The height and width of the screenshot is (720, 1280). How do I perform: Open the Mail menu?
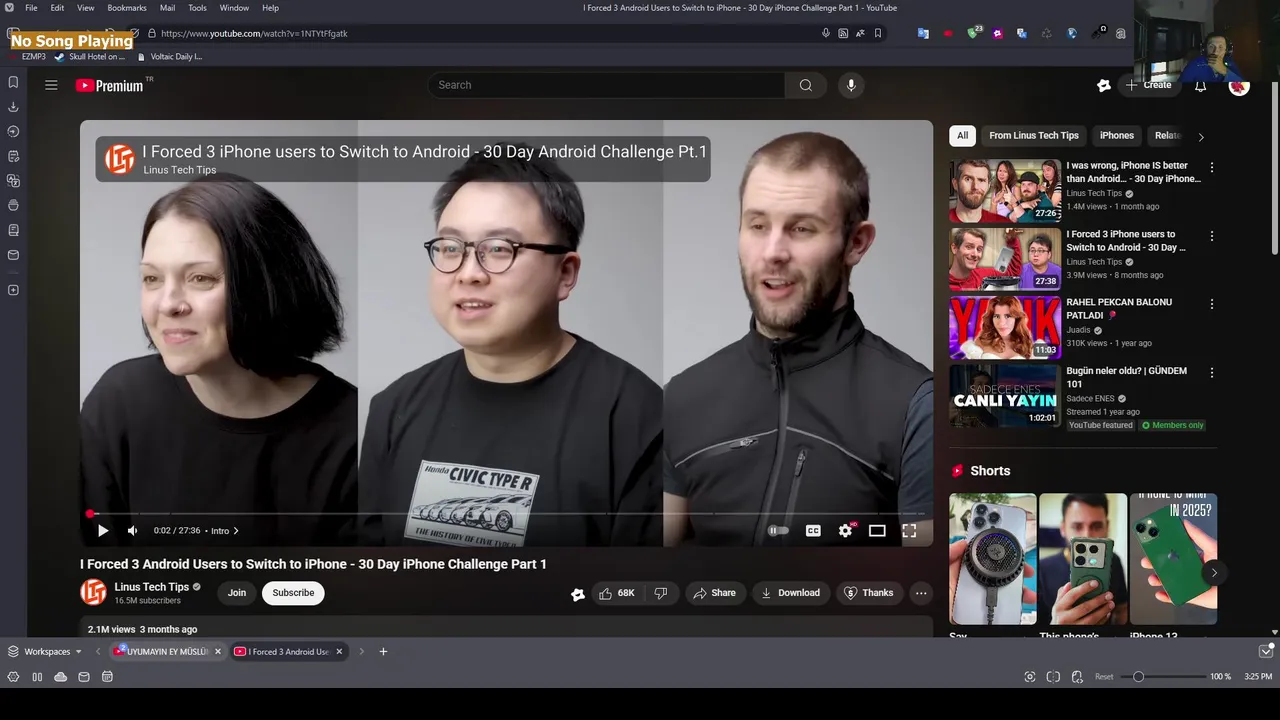[x=167, y=8]
